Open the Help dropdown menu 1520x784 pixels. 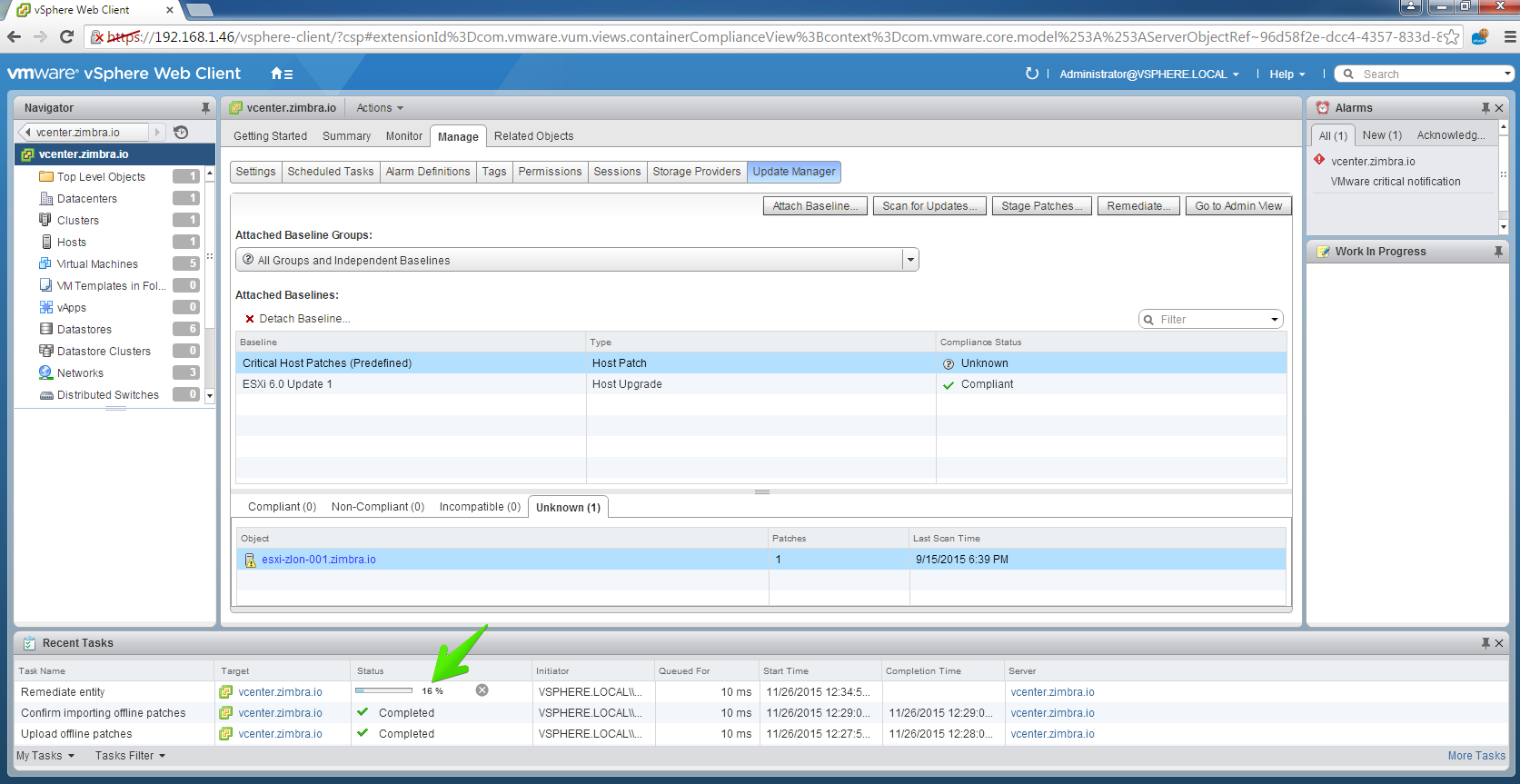click(x=1287, y=74)
